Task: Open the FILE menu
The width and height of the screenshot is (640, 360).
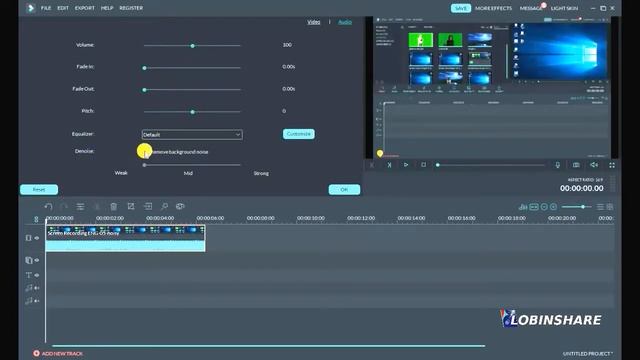Action: (x=46, y=8)
